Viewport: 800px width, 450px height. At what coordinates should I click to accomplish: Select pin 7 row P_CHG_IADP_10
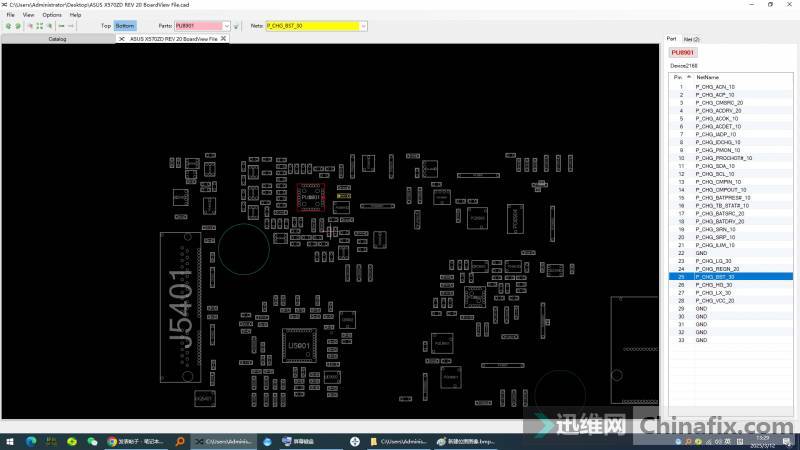pos(731,134)
